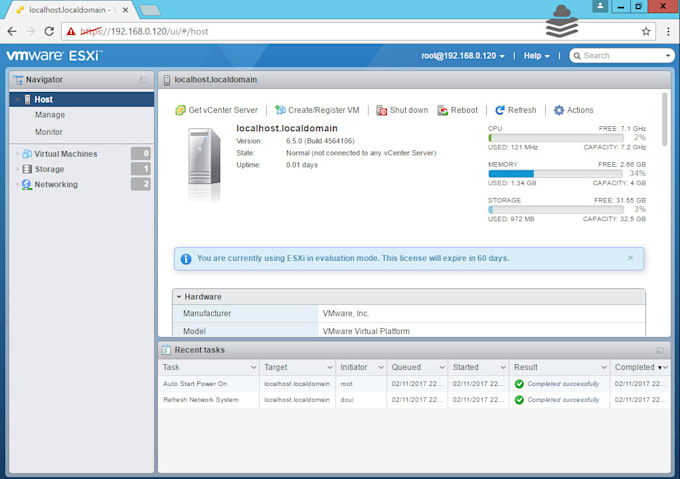Open a new browser tab
This screenshot has height=479, width=680.
[x=150, y=10]
